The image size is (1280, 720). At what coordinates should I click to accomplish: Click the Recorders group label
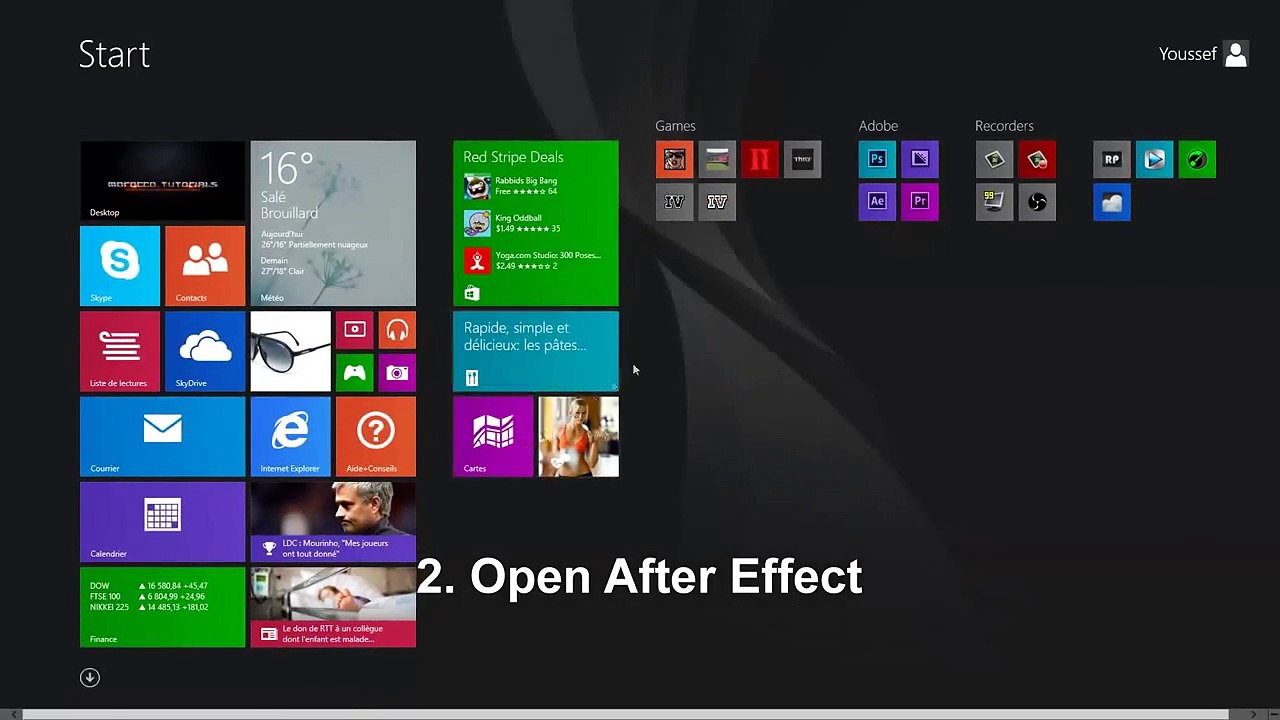(x=1004, y=126)
